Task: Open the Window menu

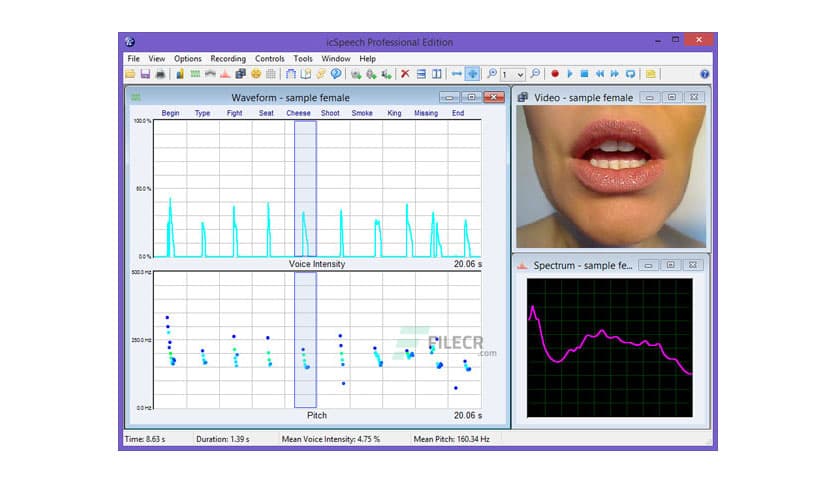Action: [x=336, y=59]
